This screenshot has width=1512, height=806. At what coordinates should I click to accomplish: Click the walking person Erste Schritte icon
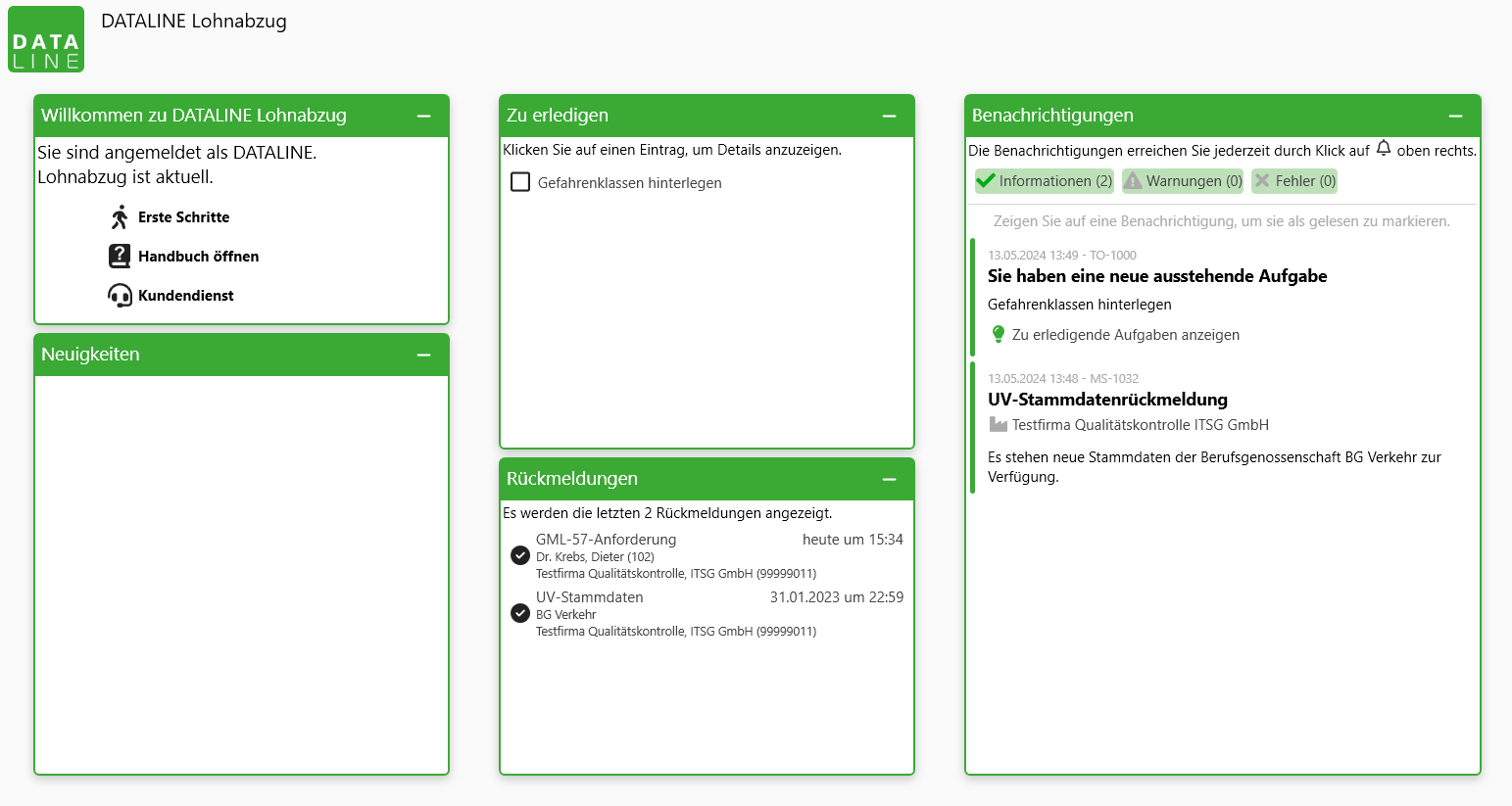tap(120, 217)
